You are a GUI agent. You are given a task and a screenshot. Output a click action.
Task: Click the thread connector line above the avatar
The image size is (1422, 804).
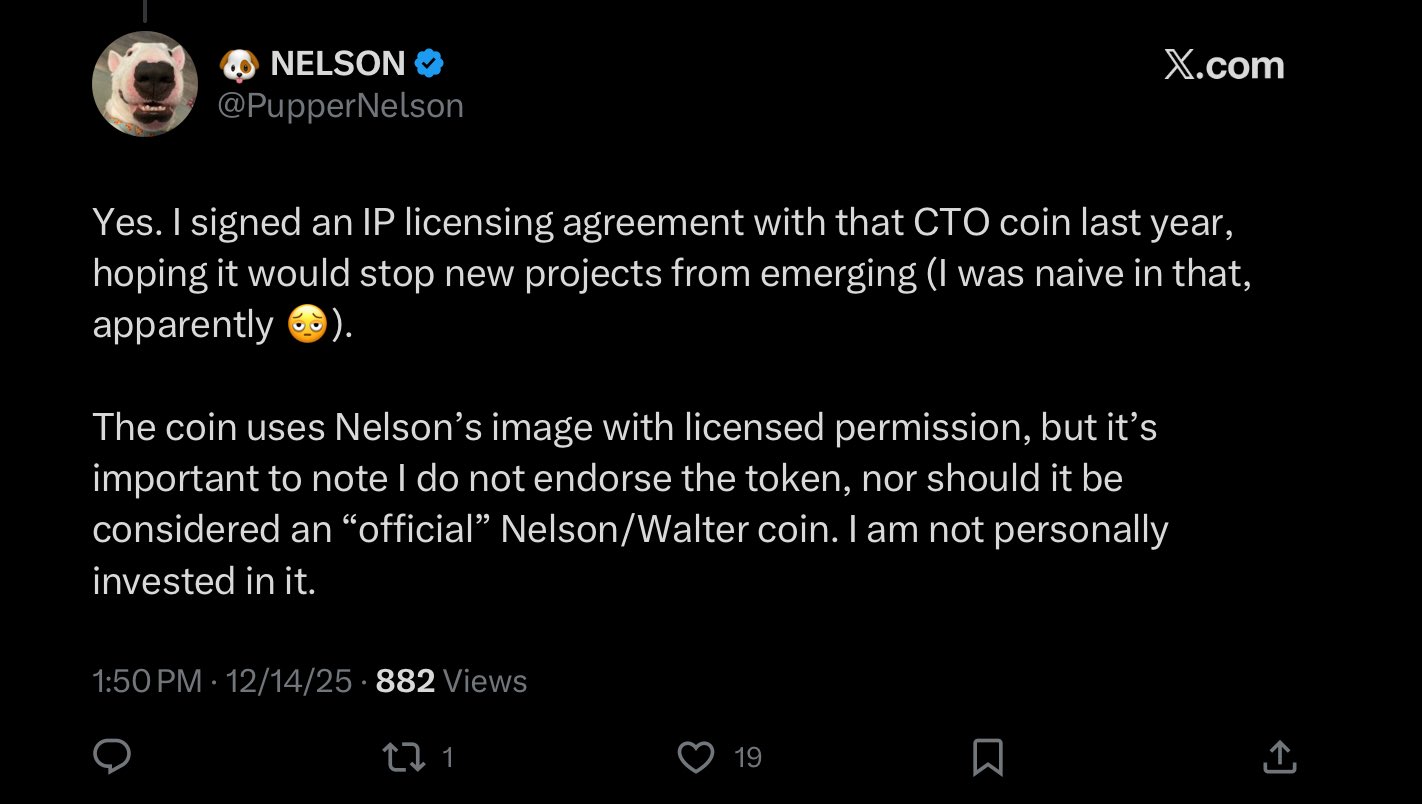click(145, 10)
